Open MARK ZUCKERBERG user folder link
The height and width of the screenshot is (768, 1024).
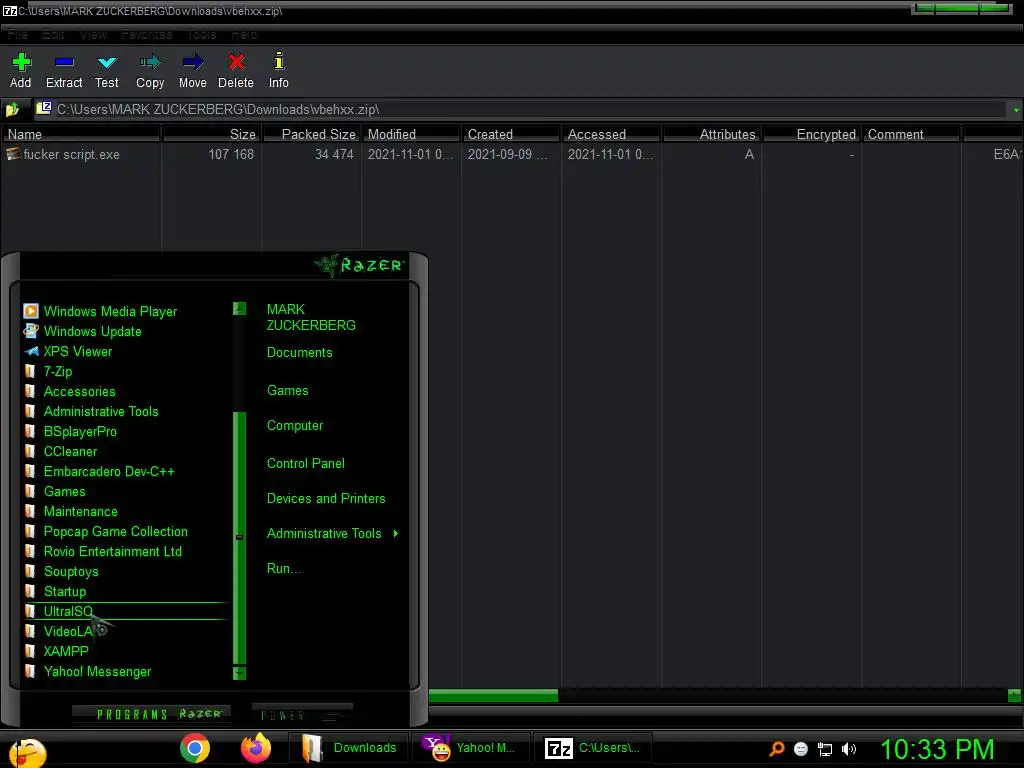coord(311,317)
